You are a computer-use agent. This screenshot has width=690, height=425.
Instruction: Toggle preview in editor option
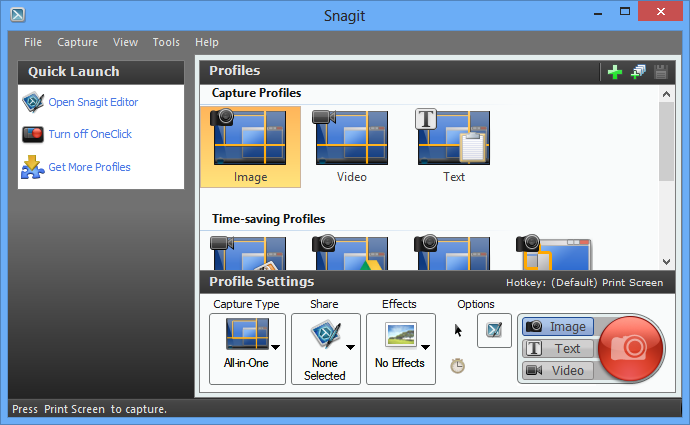494,330
